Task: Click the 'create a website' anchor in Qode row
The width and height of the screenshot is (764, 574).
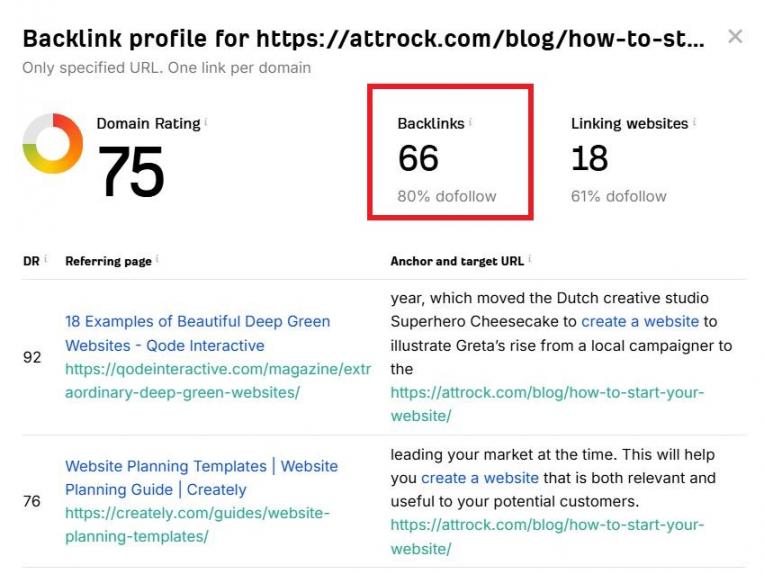Action: 640,321
